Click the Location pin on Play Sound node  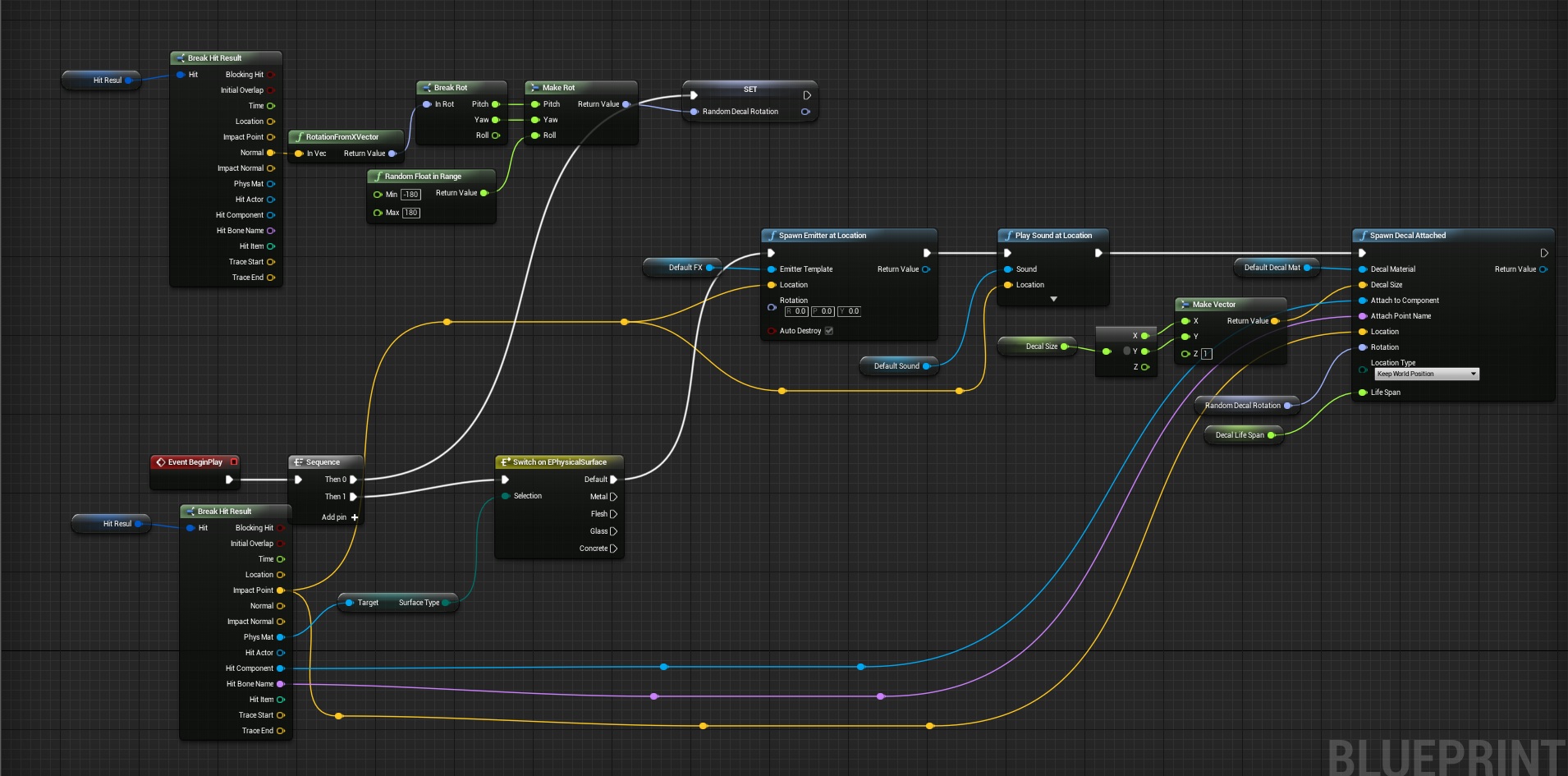pyautogui.click(x=1008, y=285)
